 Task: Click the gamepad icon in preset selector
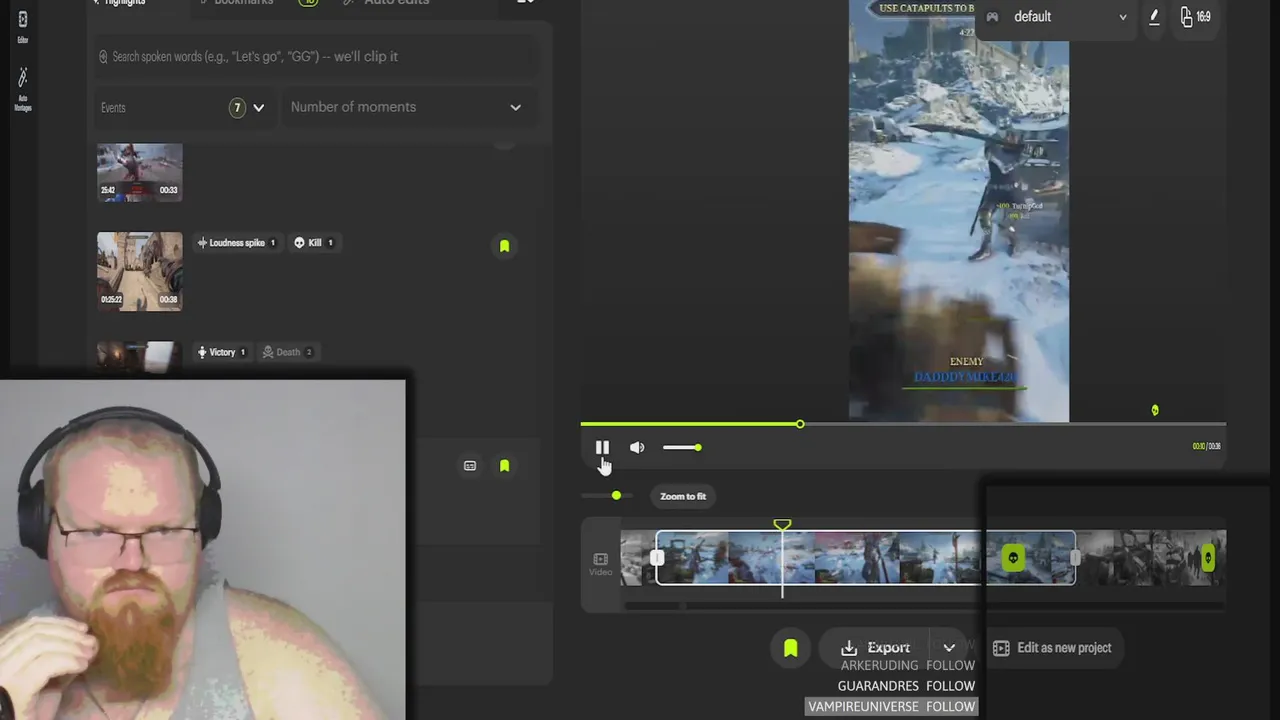992,17
